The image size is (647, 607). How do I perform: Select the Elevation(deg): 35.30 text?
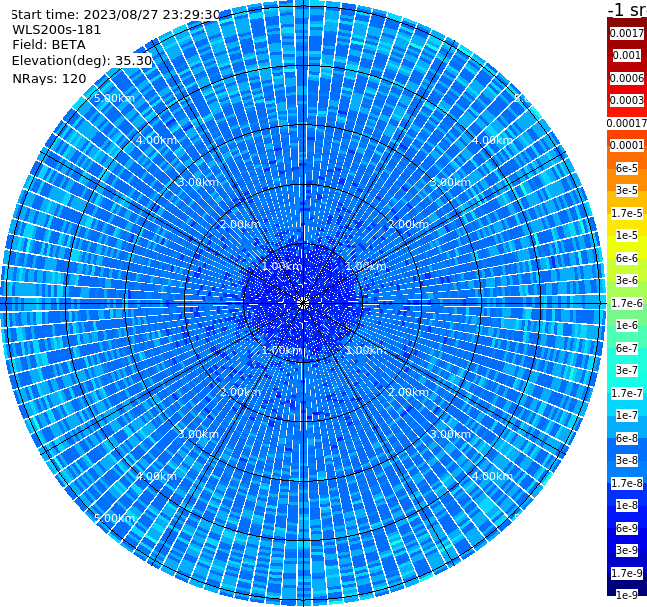coord(82,61)
